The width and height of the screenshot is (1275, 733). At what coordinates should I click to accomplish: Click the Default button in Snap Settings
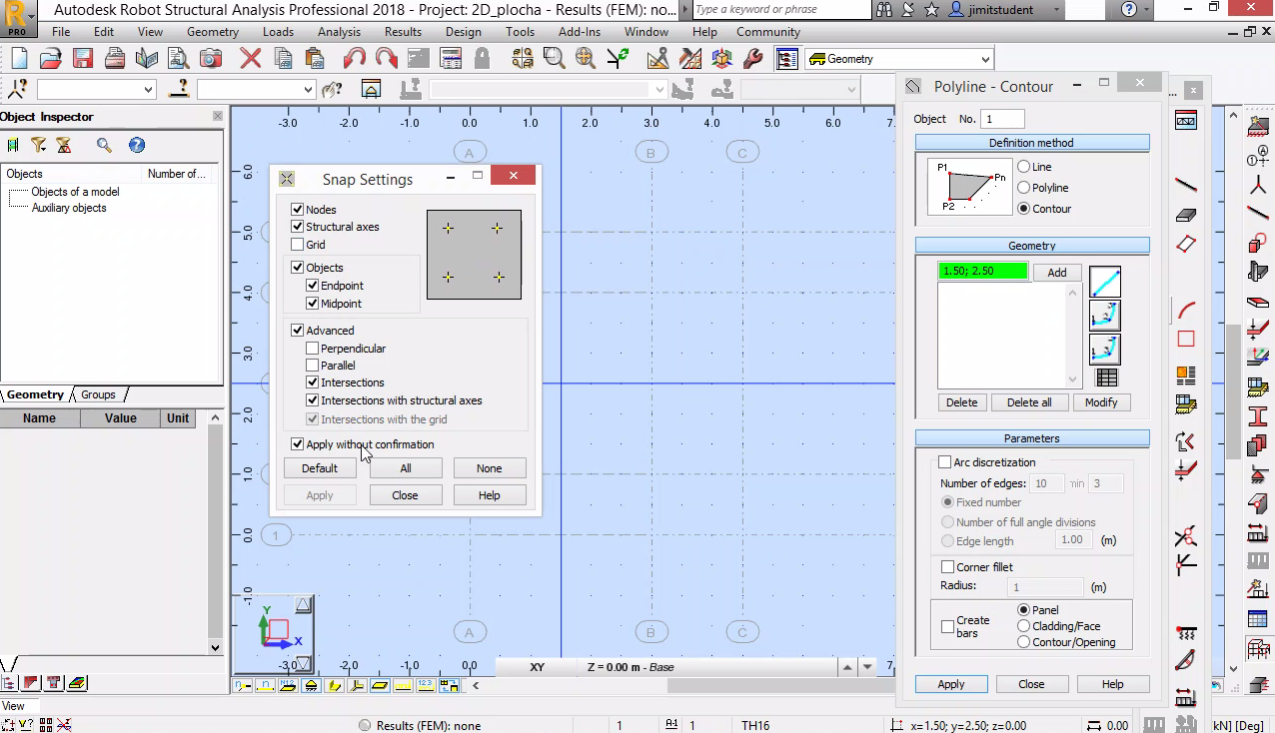click(x=320, y=468)
